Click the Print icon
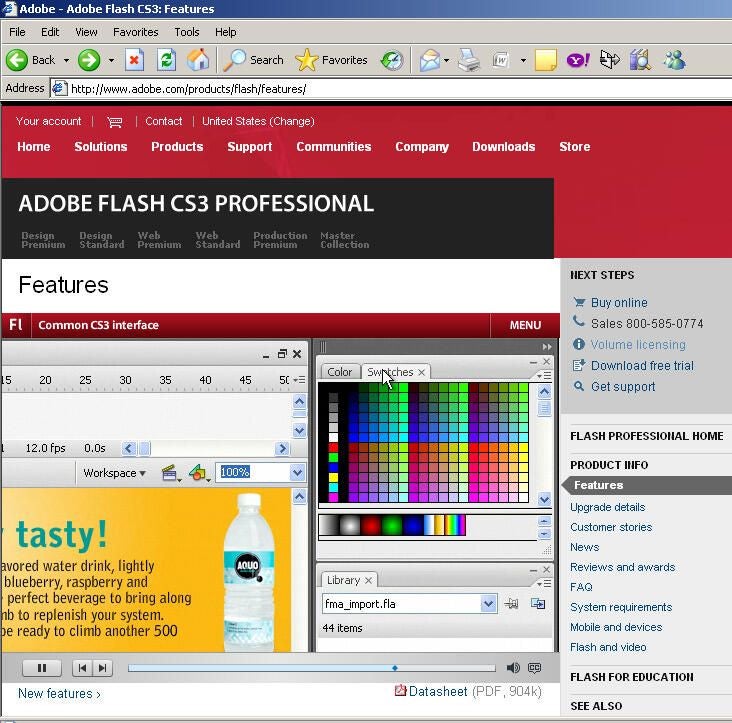Screen dimensions: 732x723 [x=469, y=60]
